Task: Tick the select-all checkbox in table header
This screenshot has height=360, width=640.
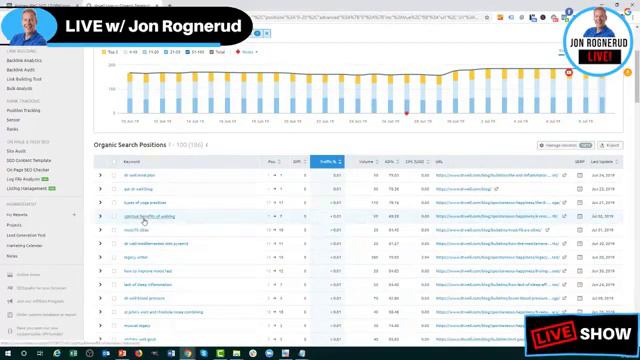Action: point(114,162)
